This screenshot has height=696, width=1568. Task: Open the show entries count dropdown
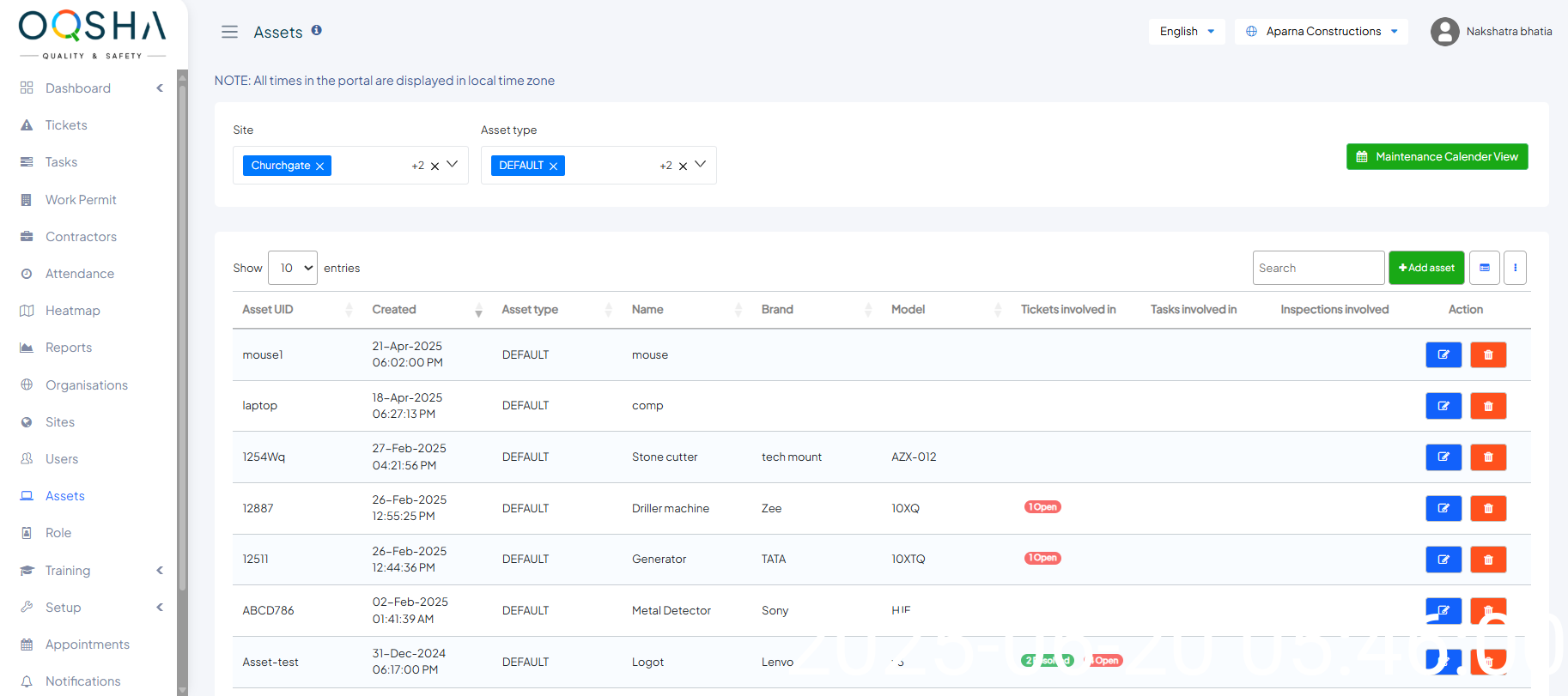293,268
